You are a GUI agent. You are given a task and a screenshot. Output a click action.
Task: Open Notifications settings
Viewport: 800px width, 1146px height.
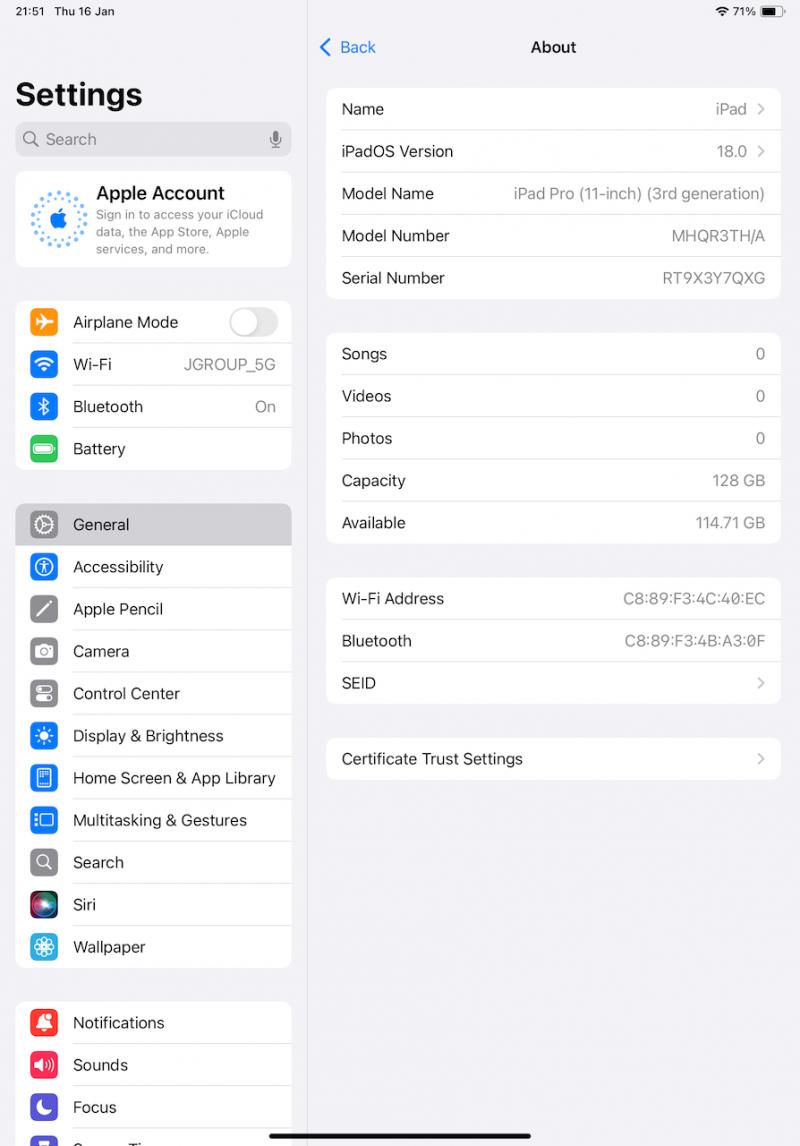153,1022
